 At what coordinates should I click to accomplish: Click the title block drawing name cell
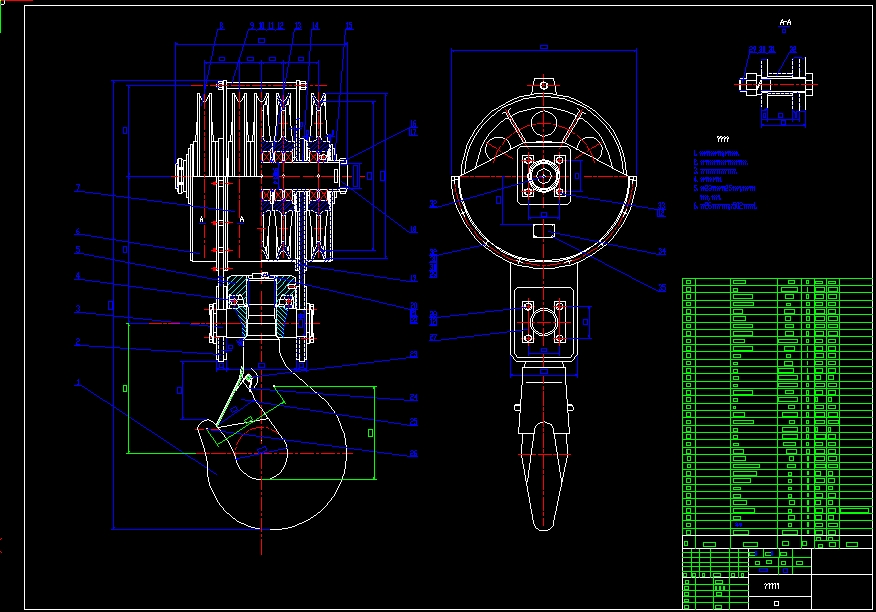pyautogui.click(x=771, y=586)
